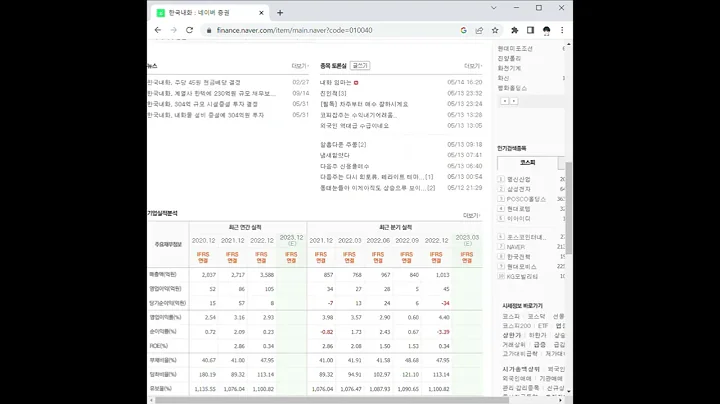The height and width of the screenshot is (404, 720).
Task: Open news 내화물 설비 증설에 304억원 투자
Action: coord(206,115)
